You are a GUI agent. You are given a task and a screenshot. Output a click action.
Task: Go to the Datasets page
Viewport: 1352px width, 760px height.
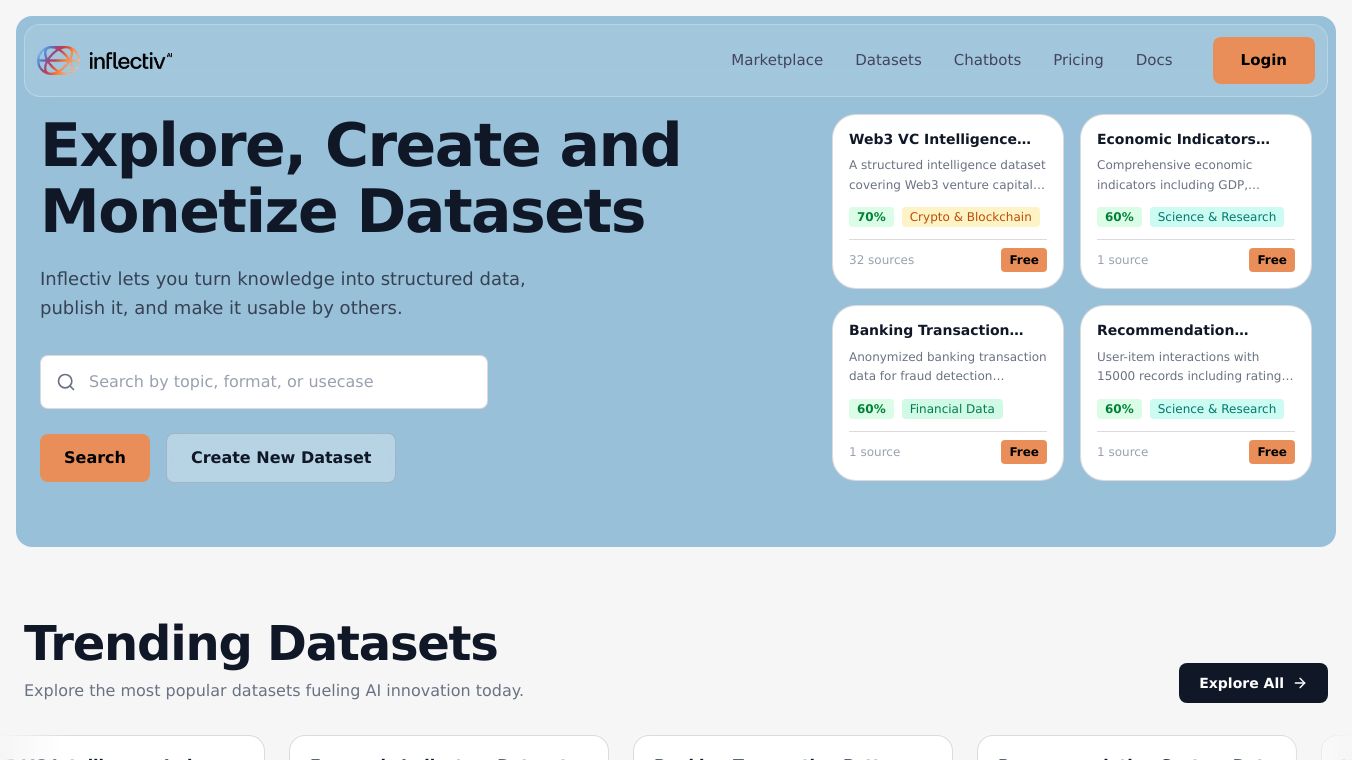tap(888, 60)
